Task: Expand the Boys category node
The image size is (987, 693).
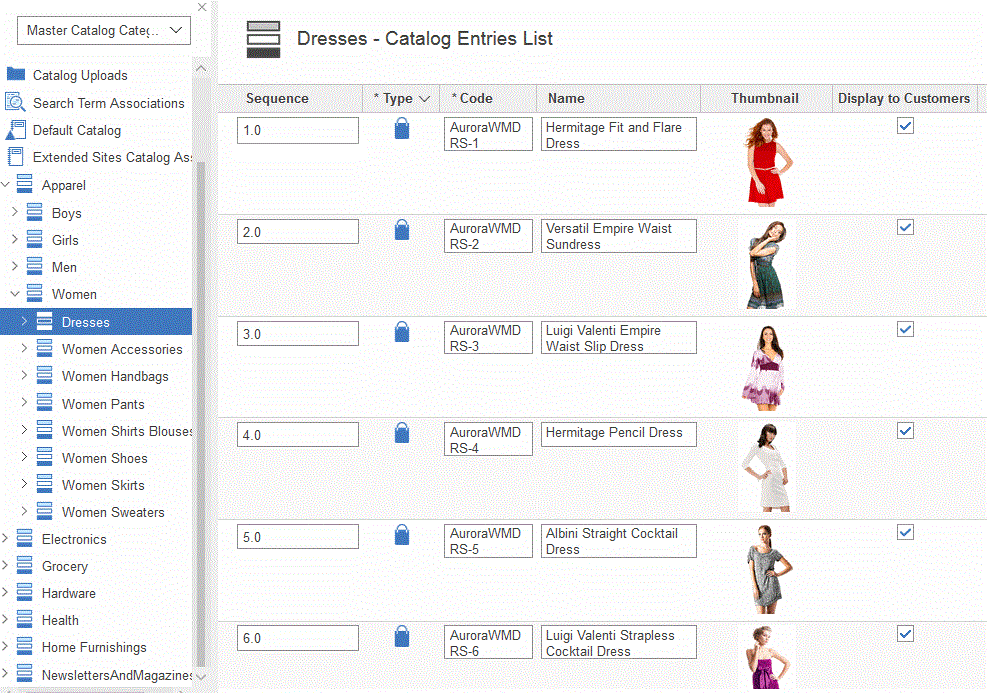Action: (x=15, y=212)
